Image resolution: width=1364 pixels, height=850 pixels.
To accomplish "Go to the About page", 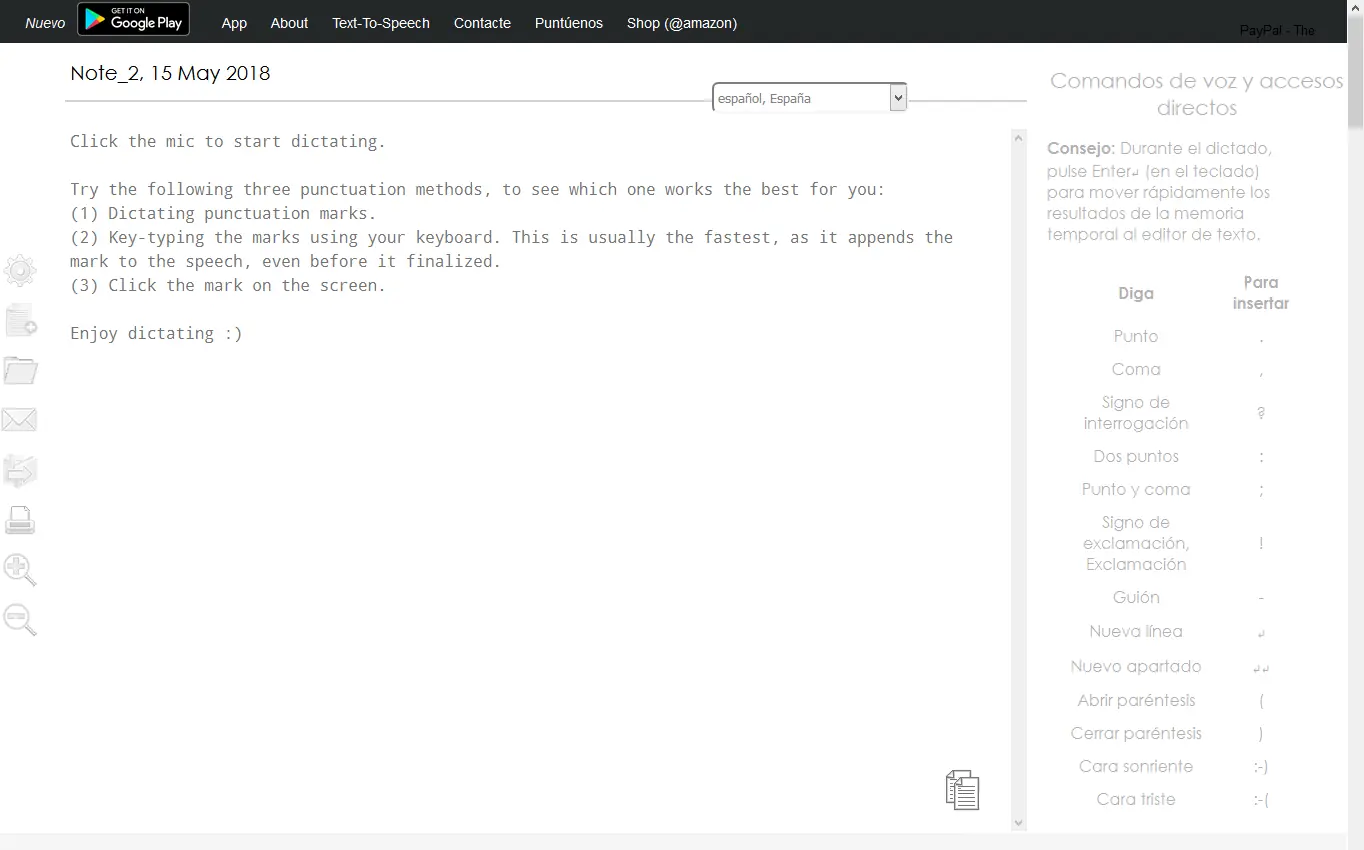I will click(289, 23).
